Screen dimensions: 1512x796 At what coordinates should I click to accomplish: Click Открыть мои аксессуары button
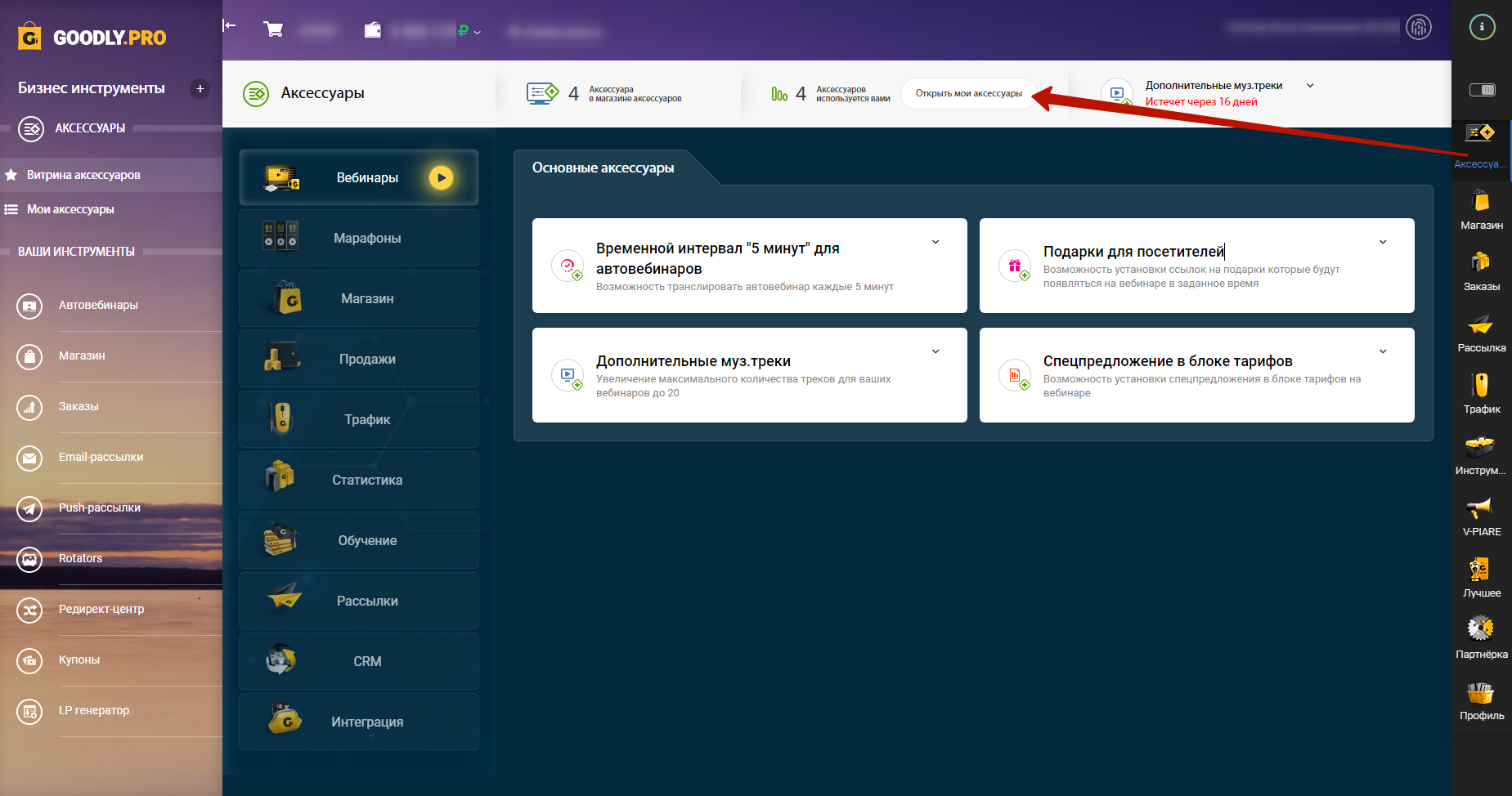968,93
